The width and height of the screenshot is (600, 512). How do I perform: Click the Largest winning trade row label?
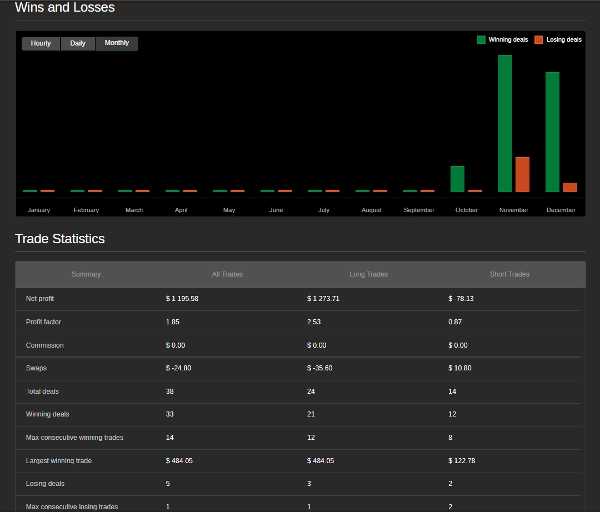coord(59,460)
